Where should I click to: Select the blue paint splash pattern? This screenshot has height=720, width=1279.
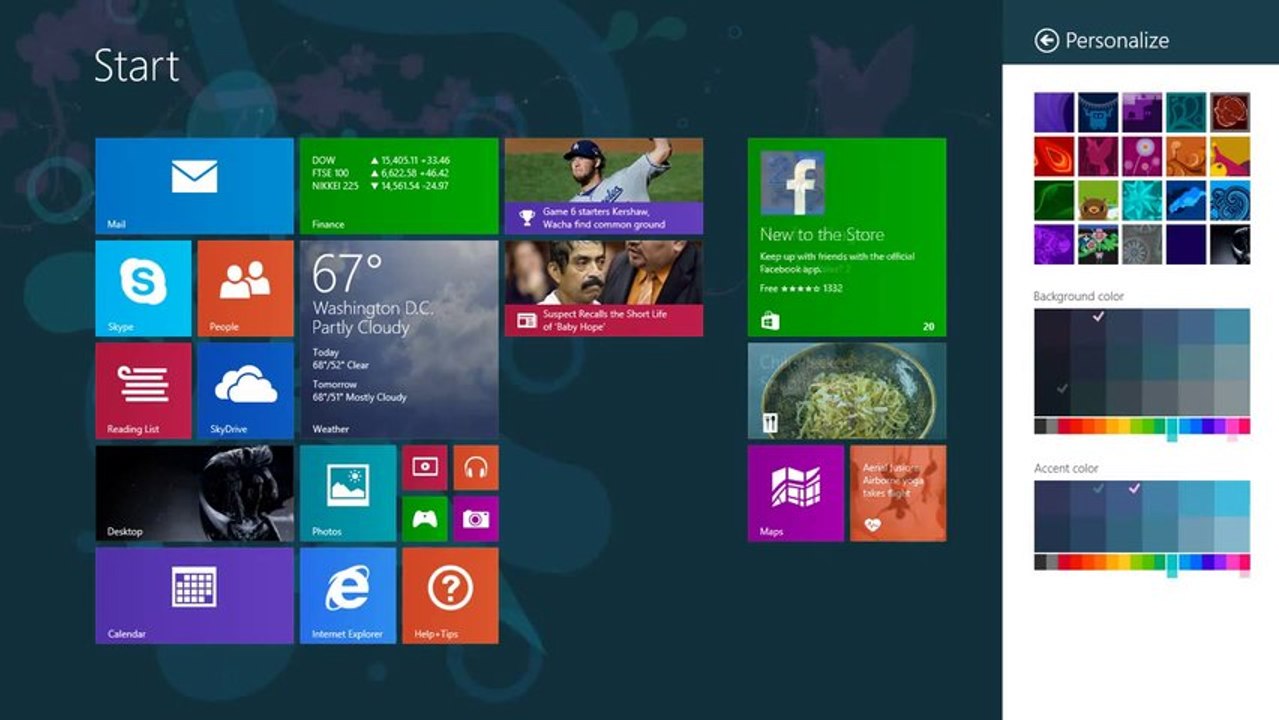pyautogui.click(x=1186, y=200)
